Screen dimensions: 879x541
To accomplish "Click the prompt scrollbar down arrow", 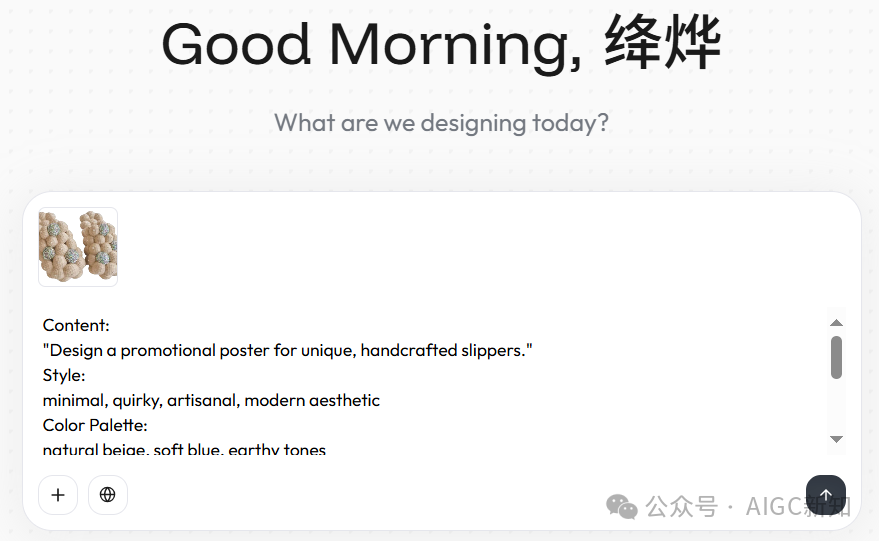I will 836,439.
